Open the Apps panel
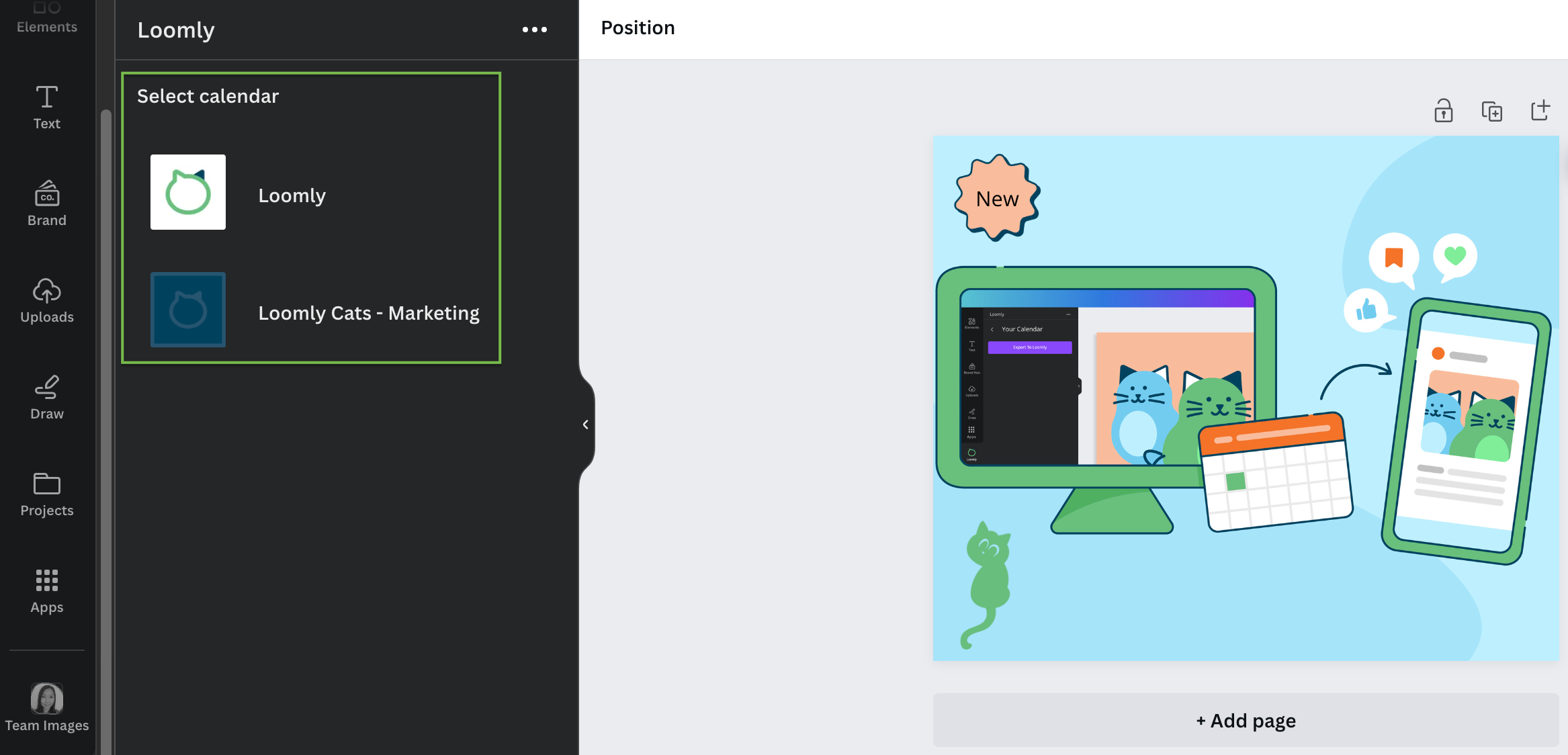1568x755 pixels. tap(46, 590)
